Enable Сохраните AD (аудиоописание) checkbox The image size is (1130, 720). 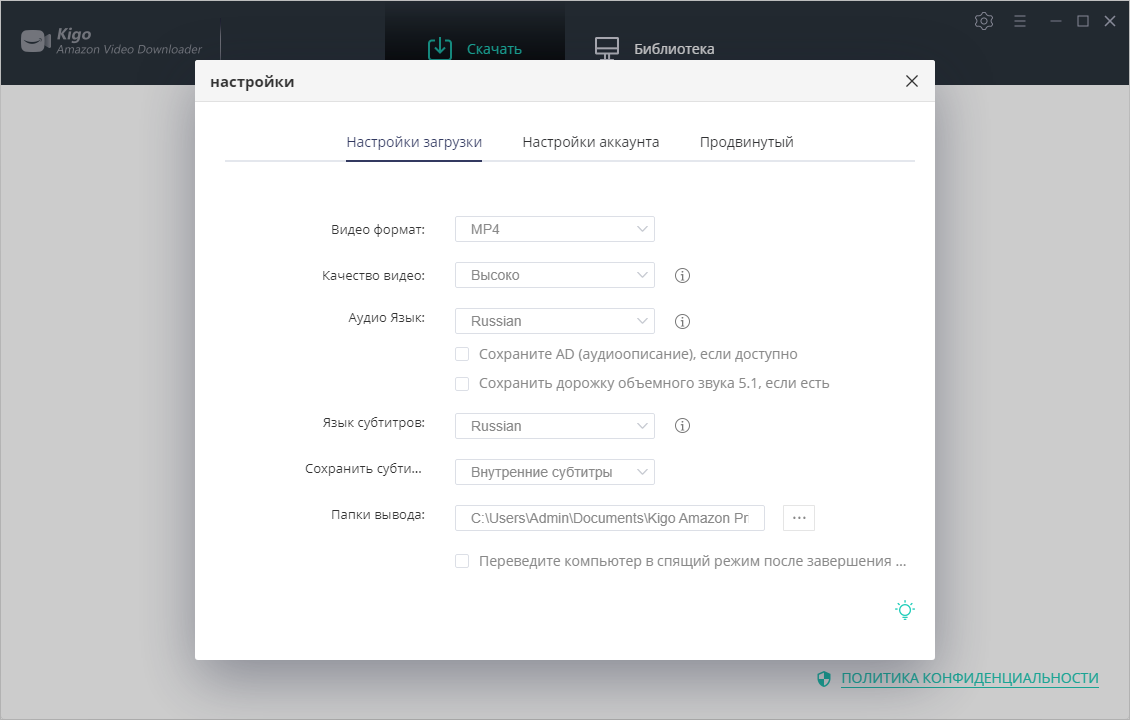point(462,354)
